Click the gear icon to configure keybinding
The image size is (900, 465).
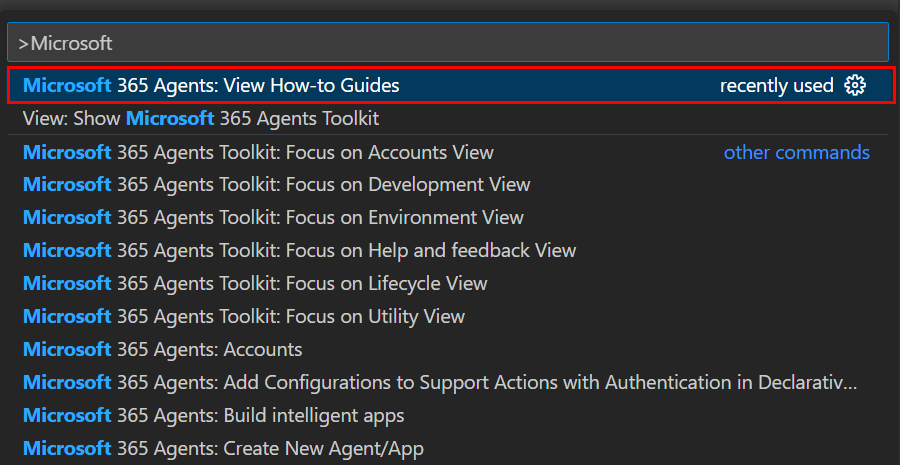[x=855, y=86]
